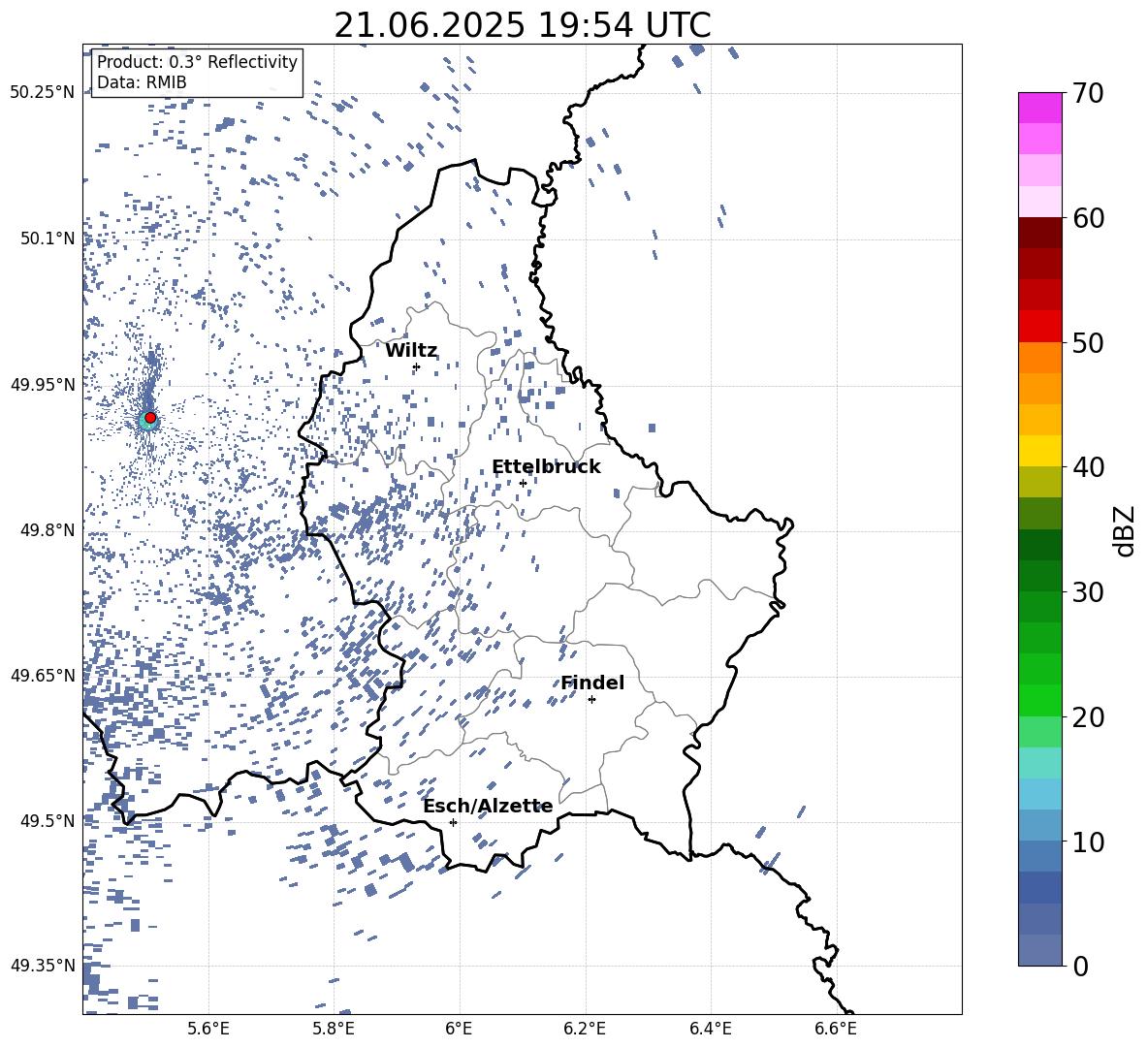Screen dimensions: 1148x1048
Task: Click the 50.25°N latitude label
Action: click(43, 92)
